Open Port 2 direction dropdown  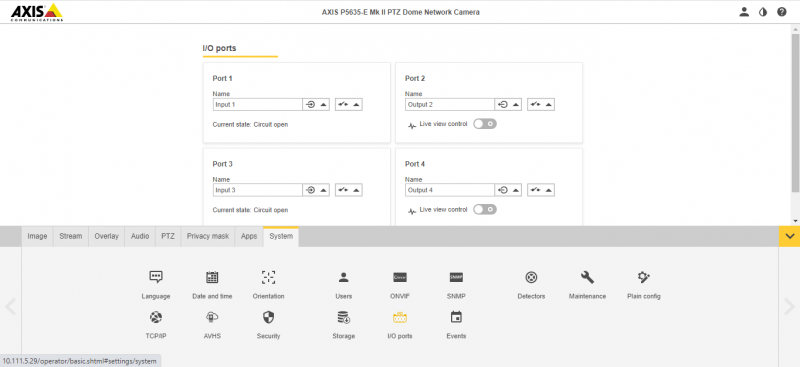pos(509,105)
